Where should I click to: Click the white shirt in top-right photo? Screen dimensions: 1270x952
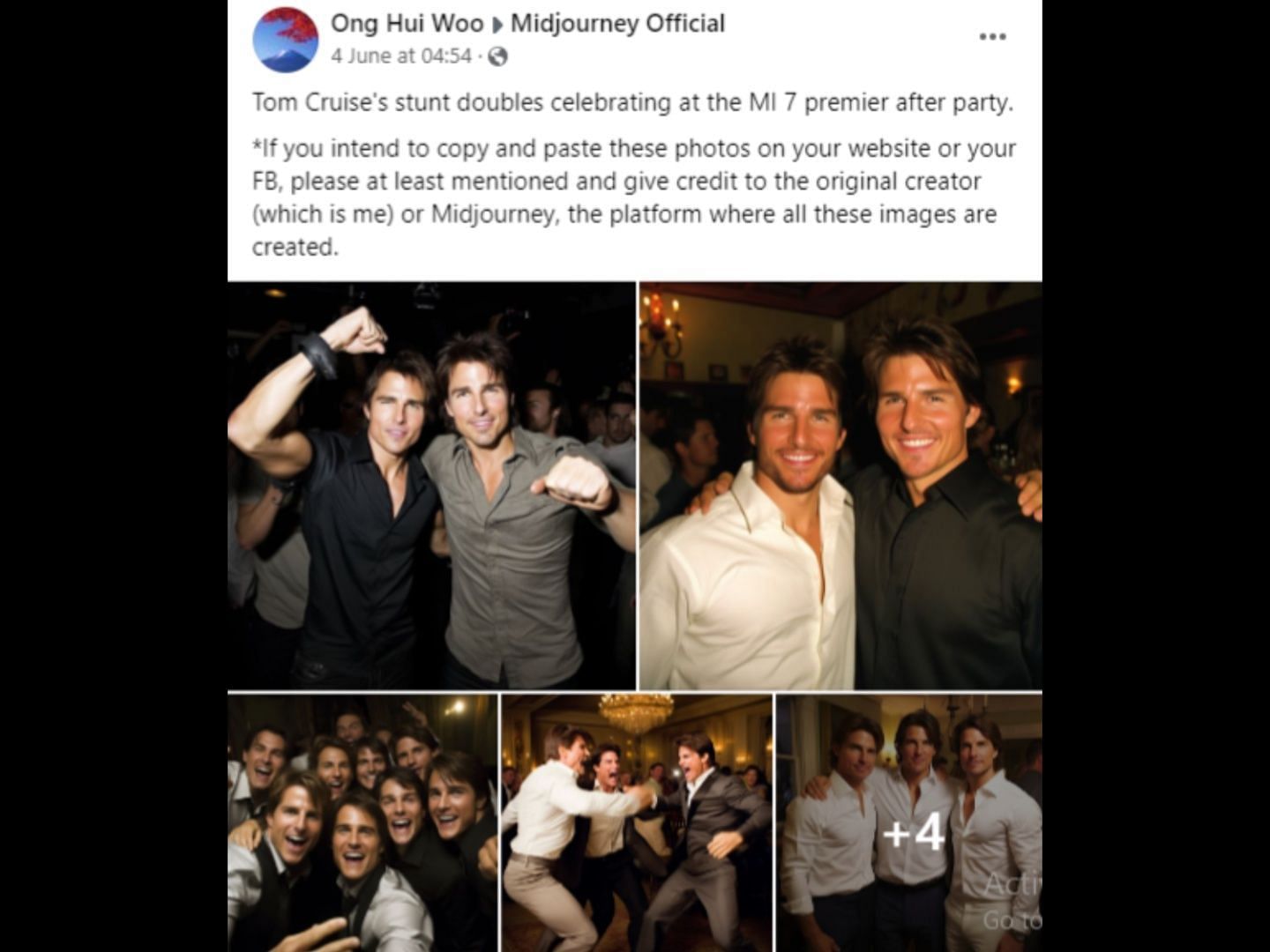[750, 577]
